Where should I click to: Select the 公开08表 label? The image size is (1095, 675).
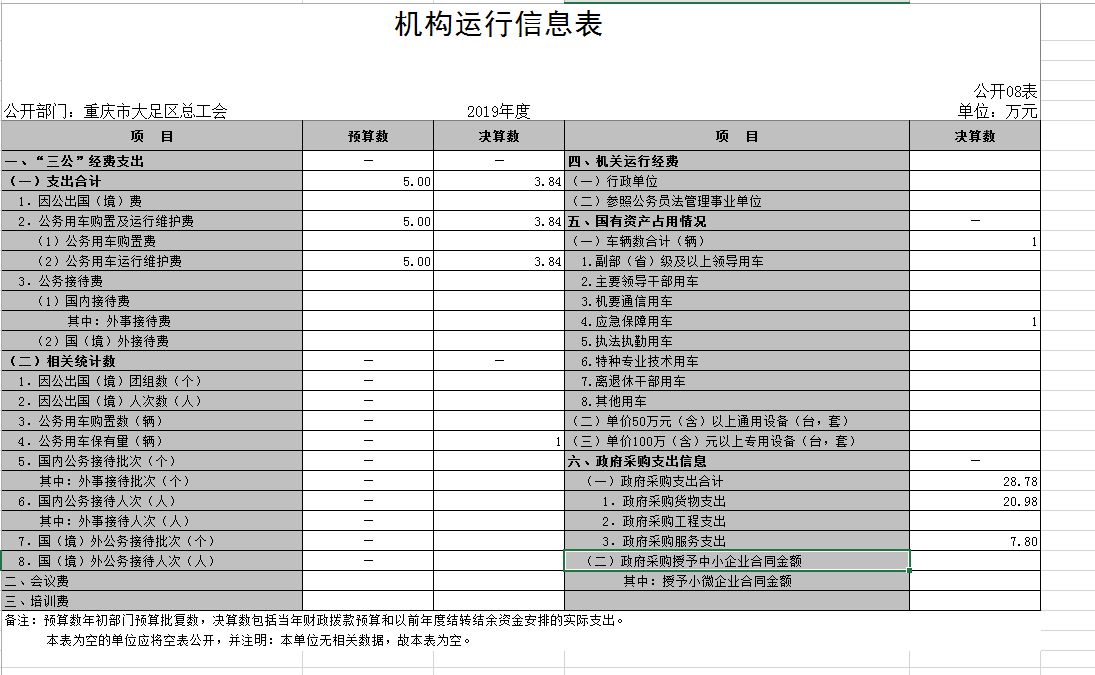(x=1005, y=91)
